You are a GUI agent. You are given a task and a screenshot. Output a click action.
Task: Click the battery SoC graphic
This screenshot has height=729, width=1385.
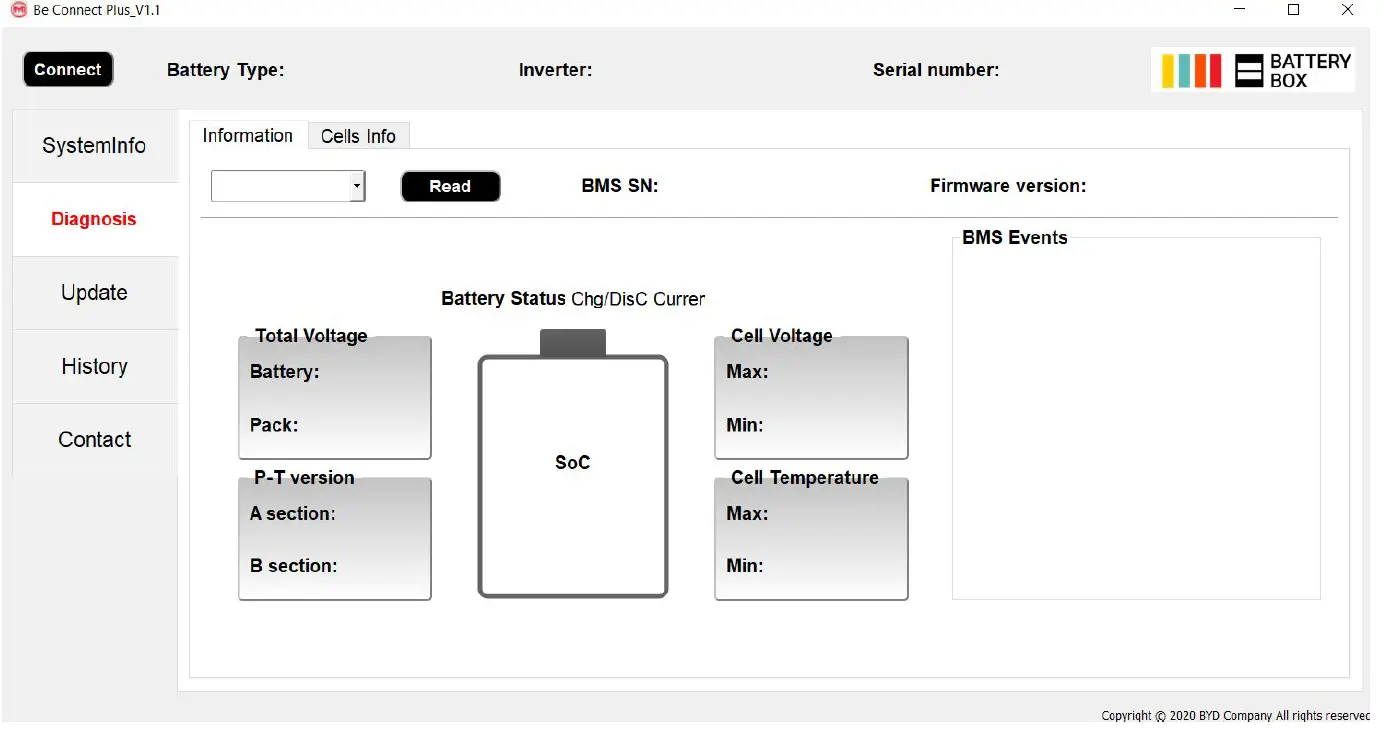pyautogui.click(x=572, y=475)
